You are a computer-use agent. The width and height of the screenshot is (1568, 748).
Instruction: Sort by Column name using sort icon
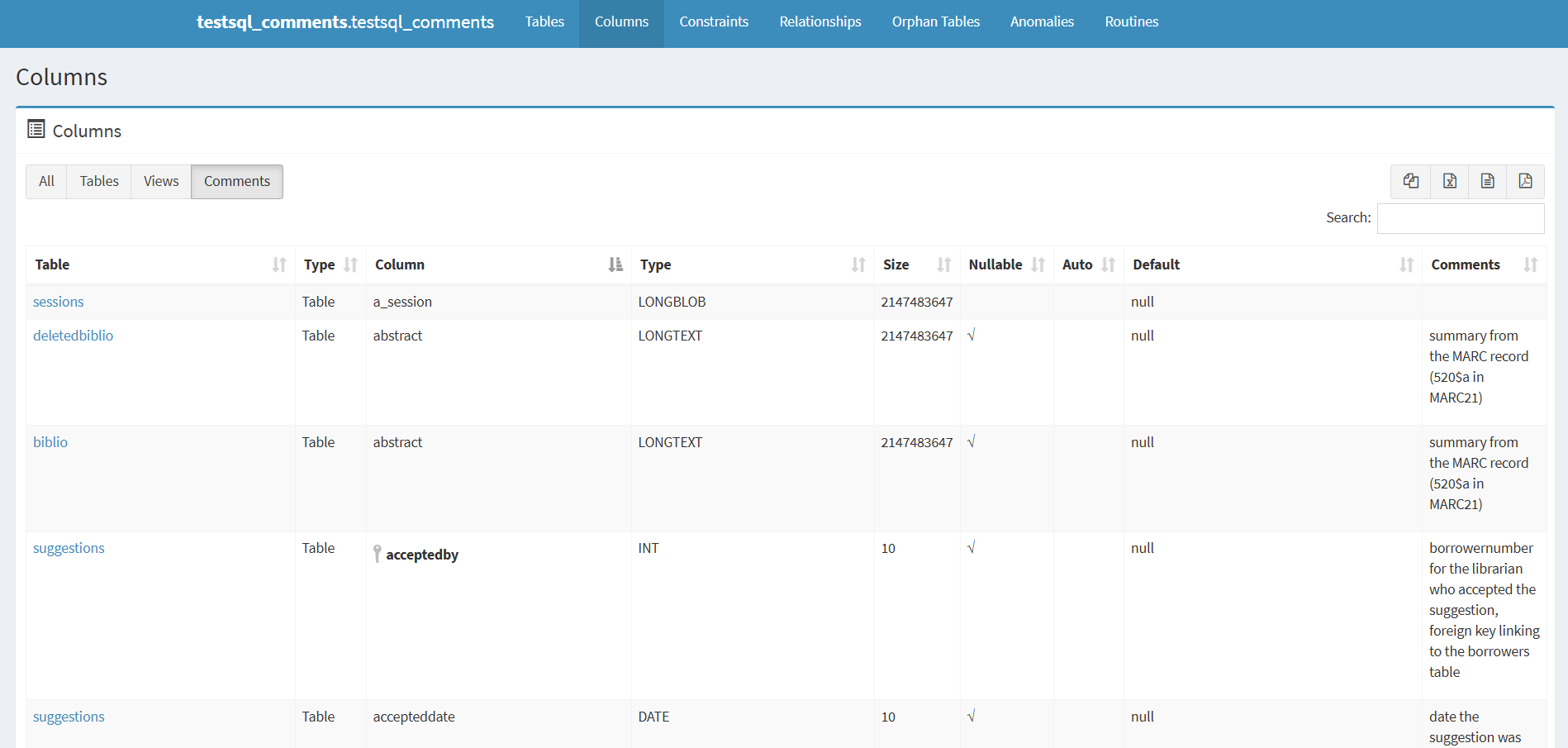[x=615, y=264]
